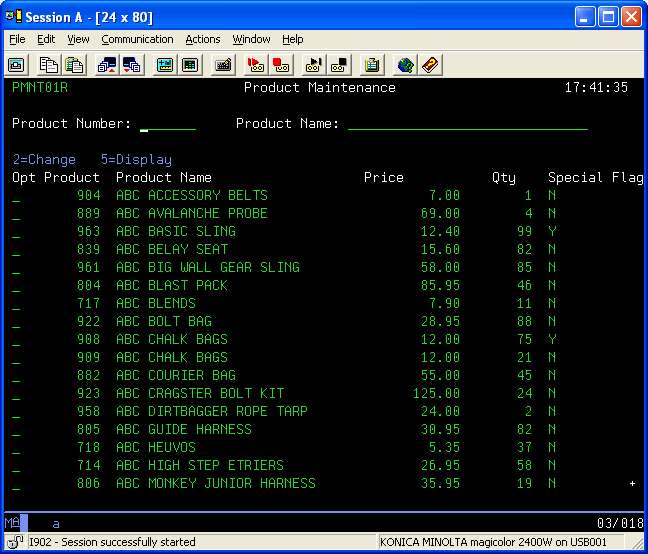Select Opt field for ABC COURIER BAG
648x554 pixels.
pyautogui.click(x=16, y=376)
